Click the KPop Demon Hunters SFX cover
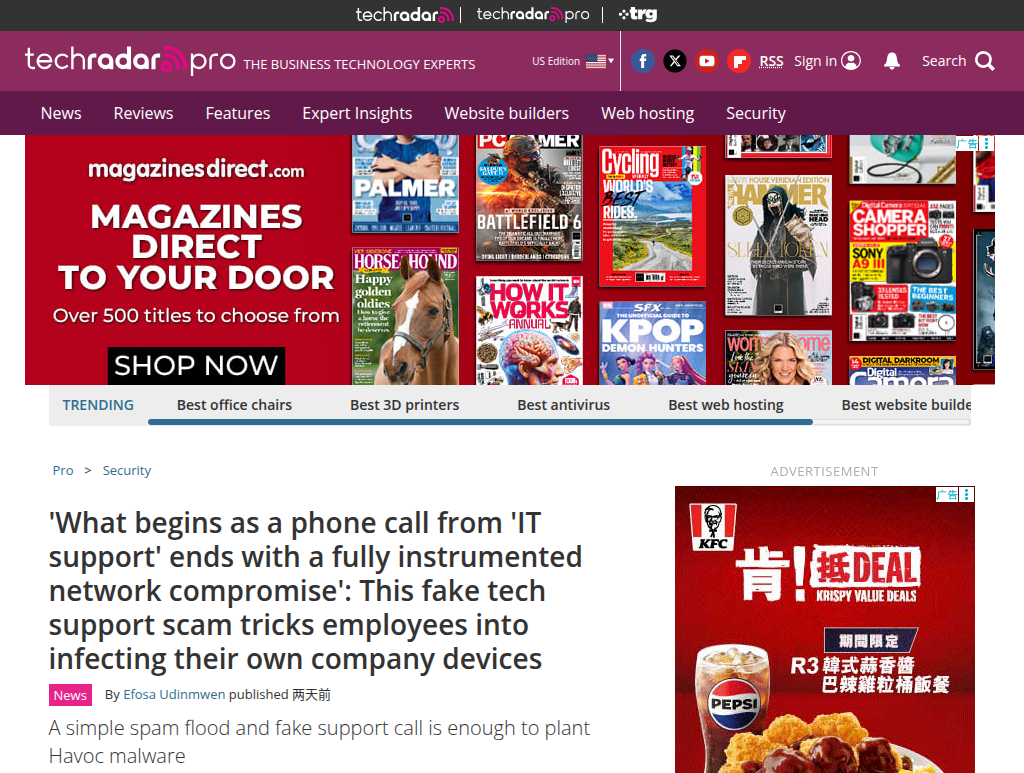The image size is (1024, 773). click(652, 343)
